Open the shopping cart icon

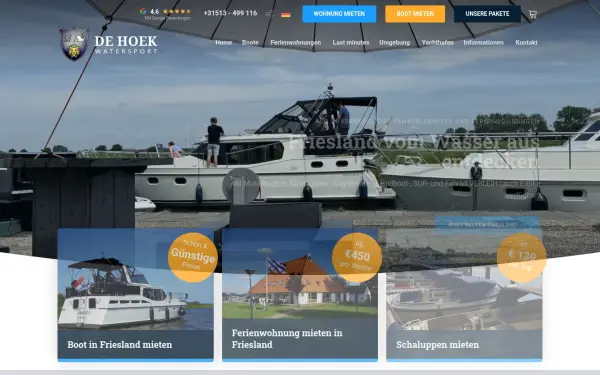tap(533, 14)
